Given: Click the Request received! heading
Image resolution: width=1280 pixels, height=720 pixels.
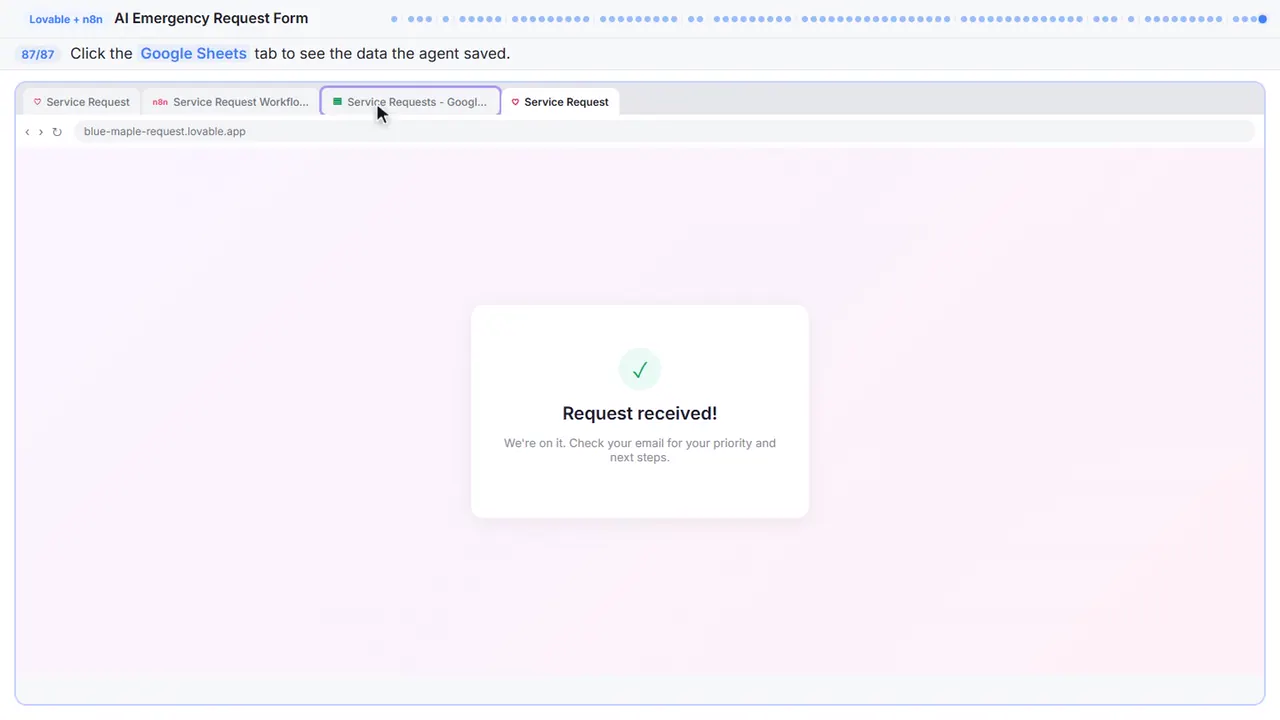Looking at the screenshot, I should 640,413.
